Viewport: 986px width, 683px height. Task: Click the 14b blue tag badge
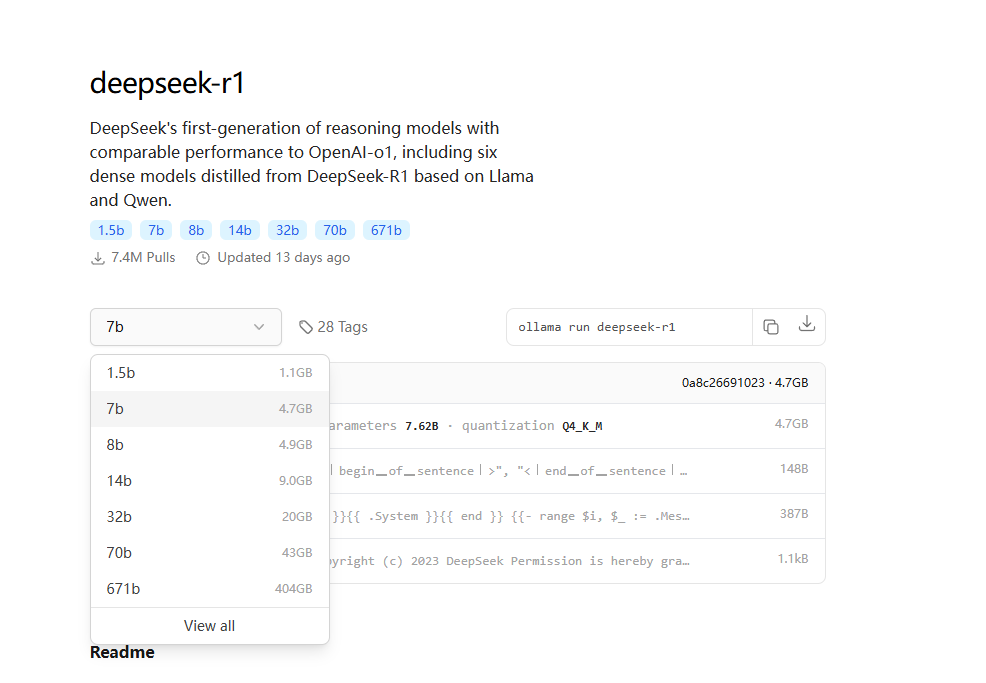tap(240, 230)
